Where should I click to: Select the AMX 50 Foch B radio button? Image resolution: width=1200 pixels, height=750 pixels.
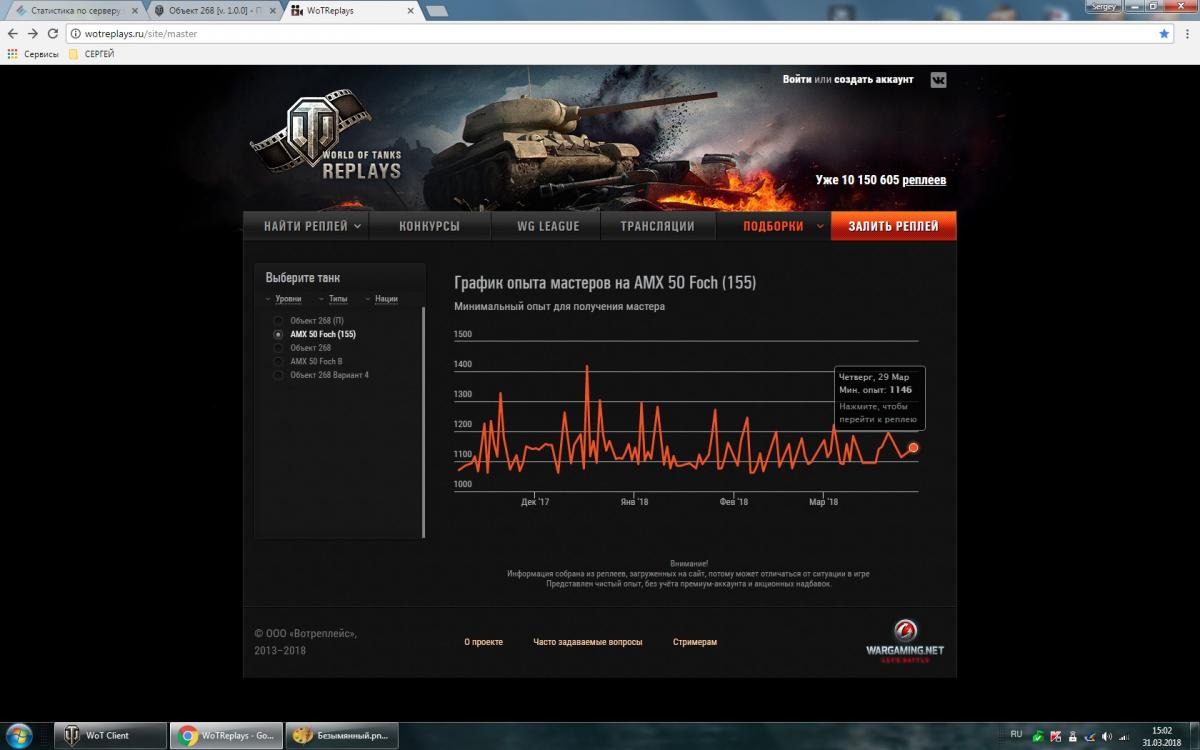coord(278,361)
